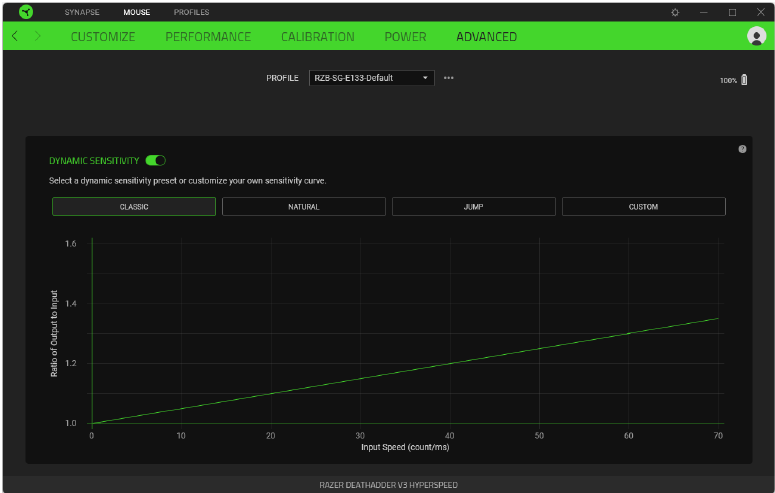Click the Input Speed axis label
This screenshot has height=493, width=775.
[405, 447]
